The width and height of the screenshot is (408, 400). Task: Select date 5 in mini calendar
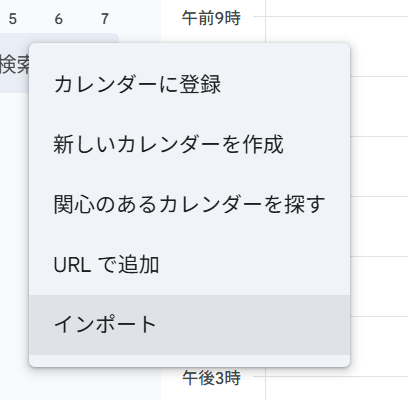tap(13, 19)
